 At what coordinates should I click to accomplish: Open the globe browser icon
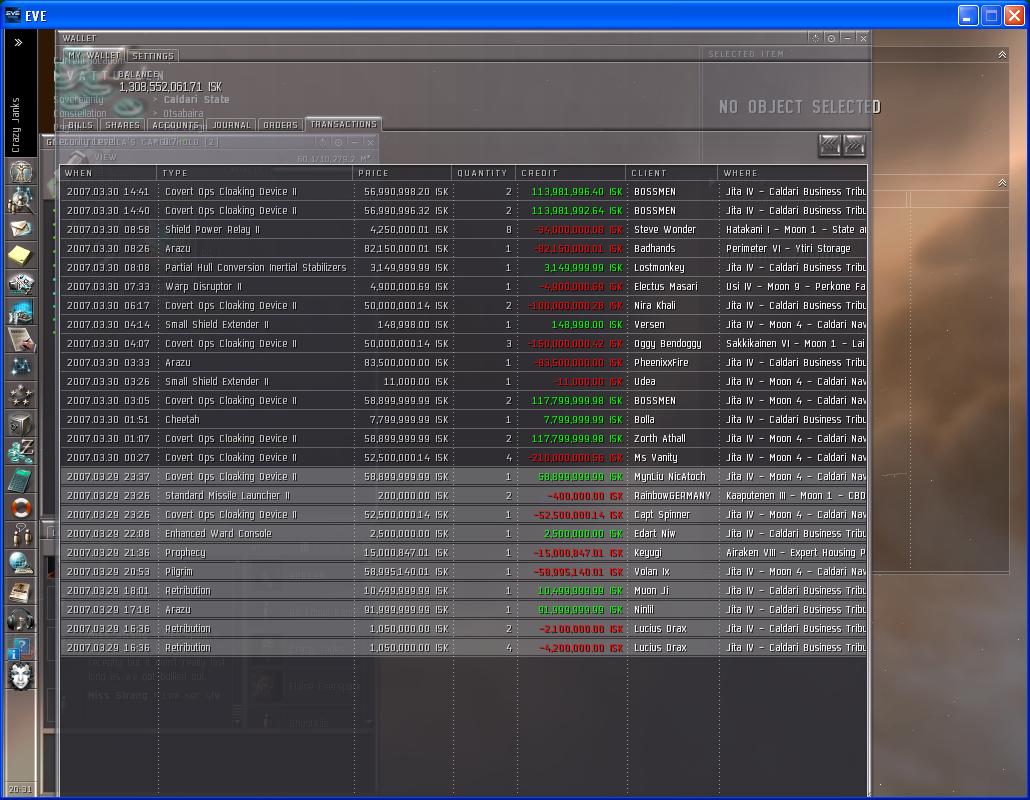pos(20,563)
